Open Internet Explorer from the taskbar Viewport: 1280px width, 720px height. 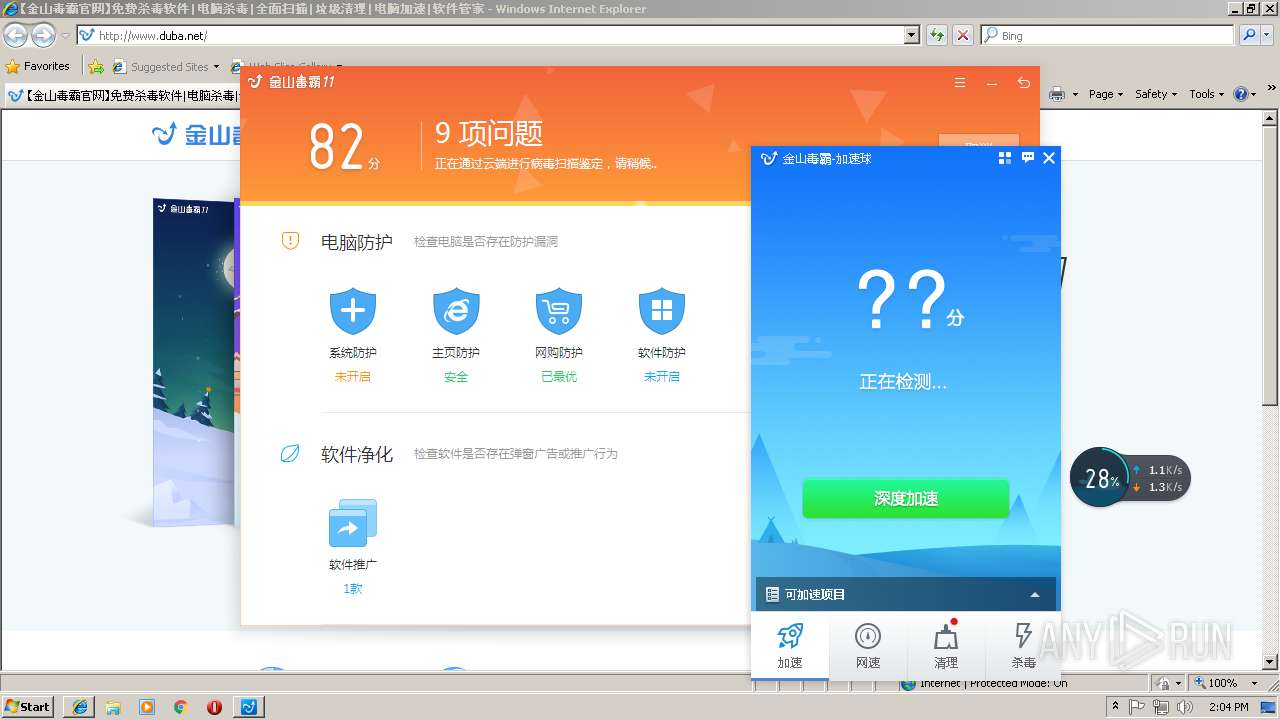79,707
